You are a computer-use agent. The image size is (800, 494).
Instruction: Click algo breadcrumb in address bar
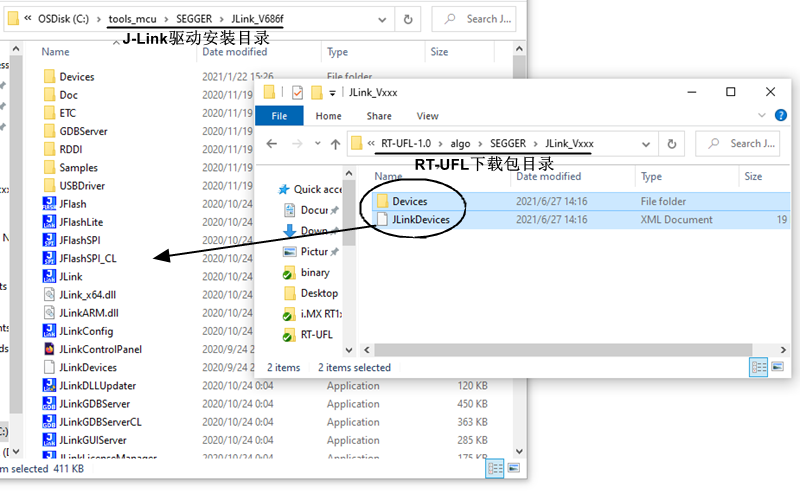click(460, 143)
